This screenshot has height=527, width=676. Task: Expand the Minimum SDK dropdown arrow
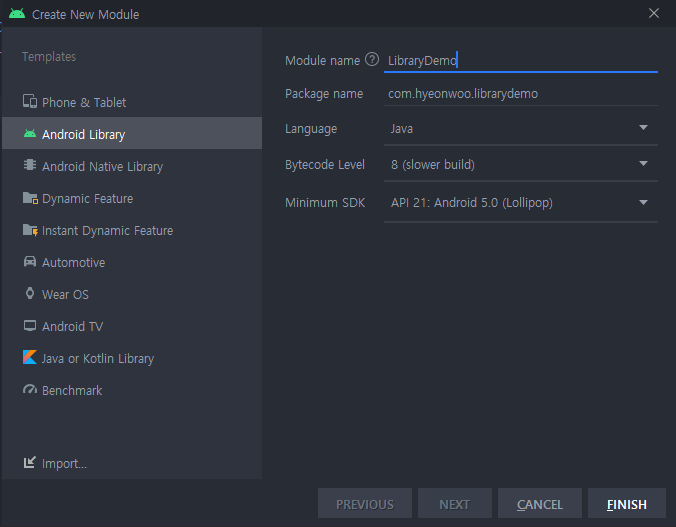[643, 202]
